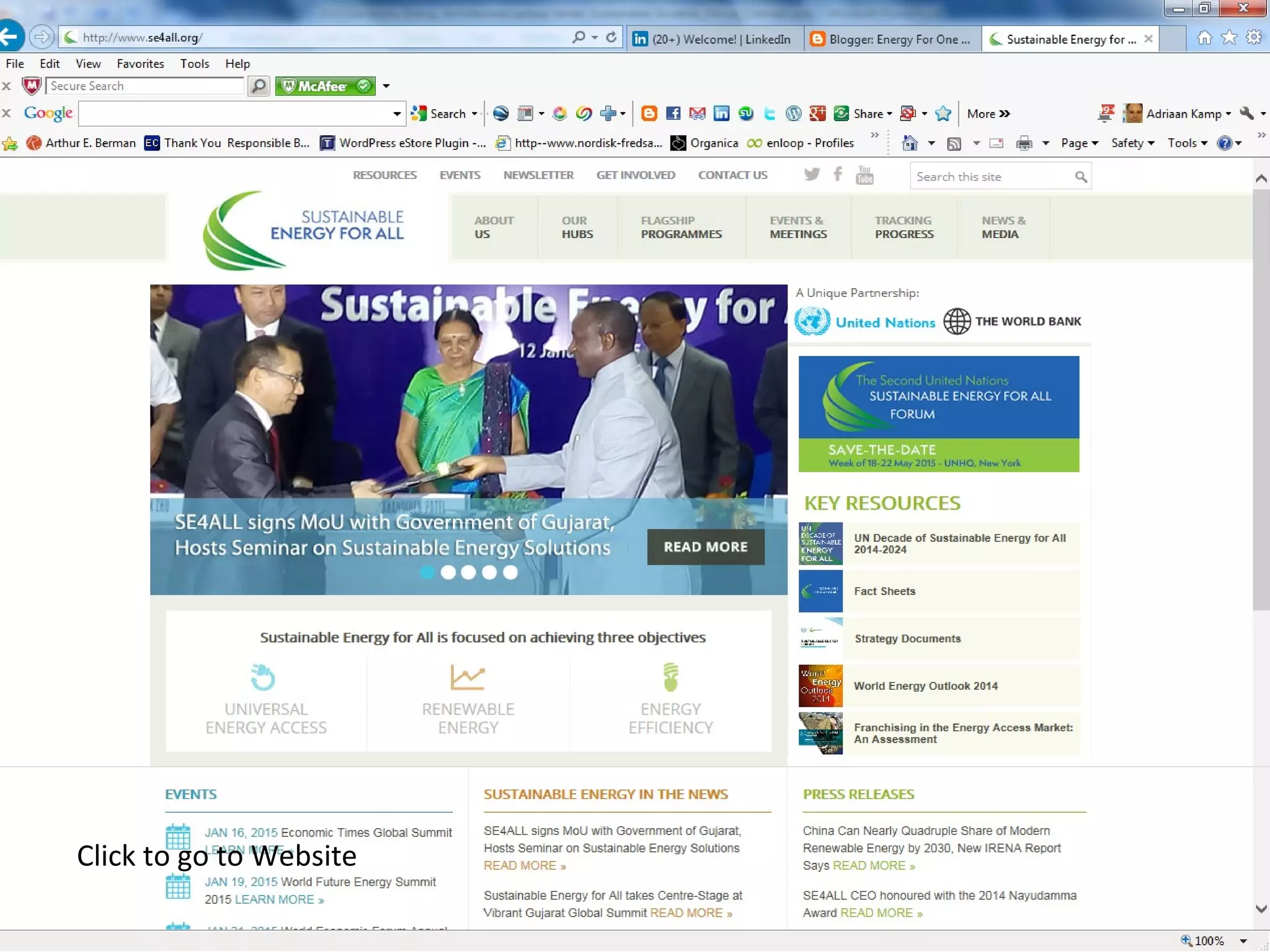Click the Sustainable Energy For All logo
Viewport: 1270px width, 952px height.
(x=303, y=231)
